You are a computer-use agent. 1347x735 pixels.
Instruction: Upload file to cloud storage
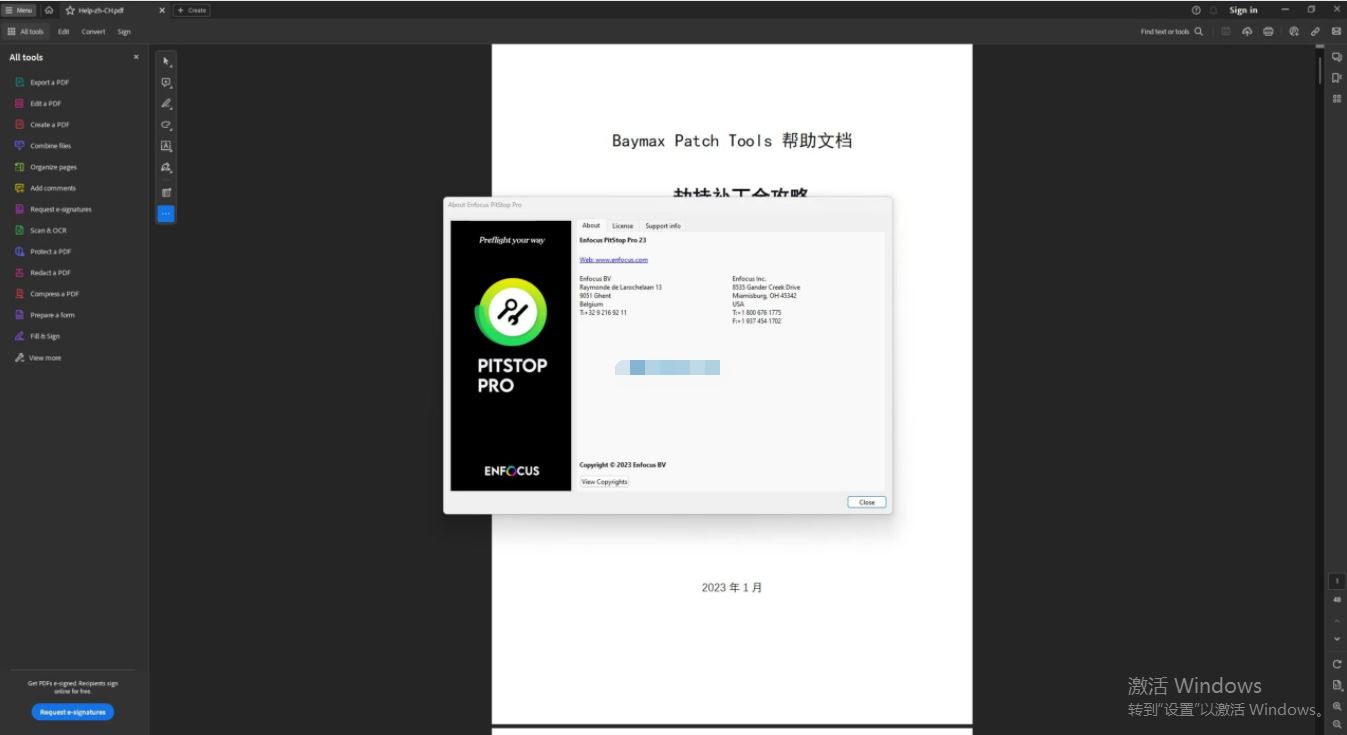[1247, 32]
